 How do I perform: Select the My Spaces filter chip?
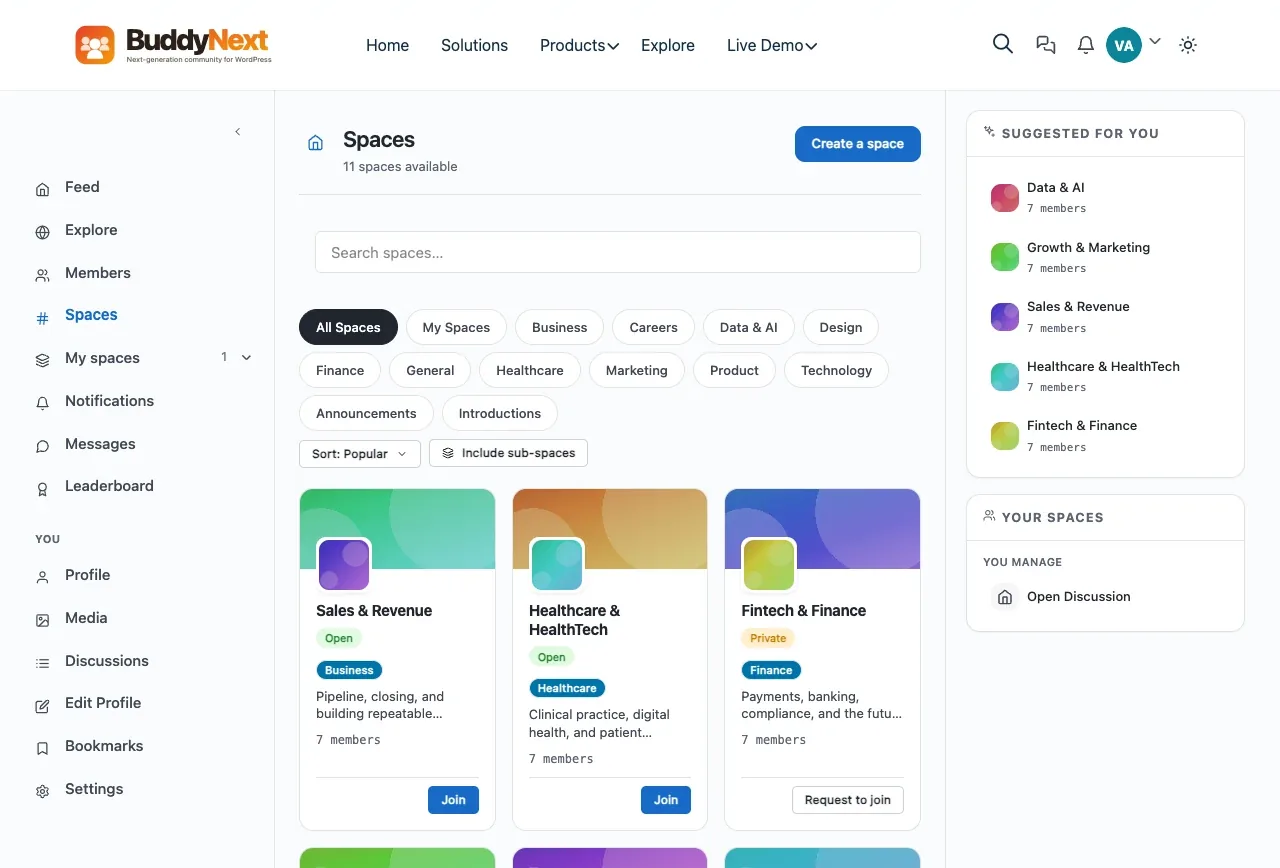[456, 327]
